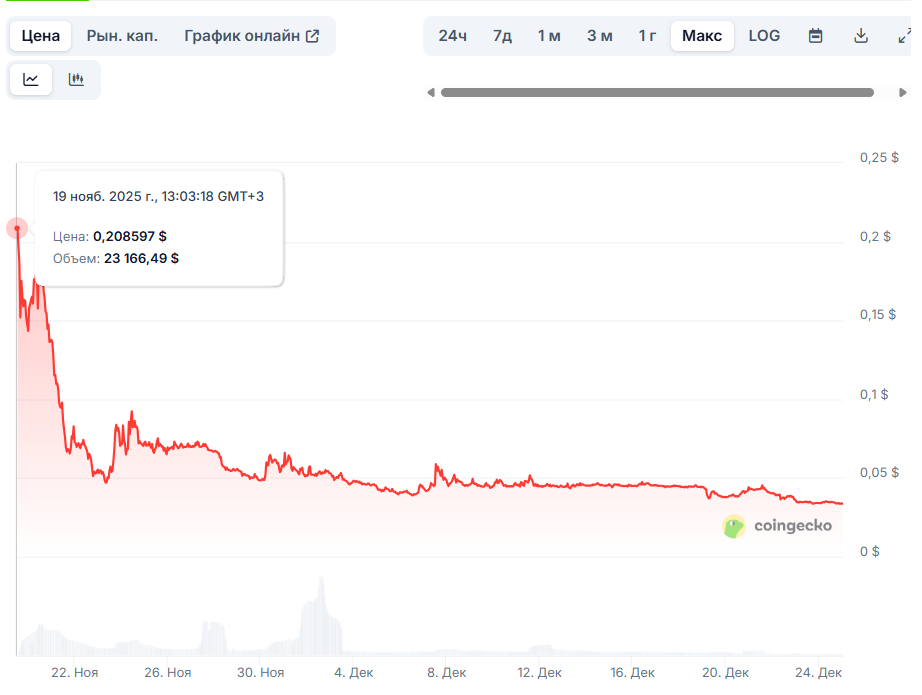
Task: Switch to the Рын. кап. tab
Action: (122, 36)
